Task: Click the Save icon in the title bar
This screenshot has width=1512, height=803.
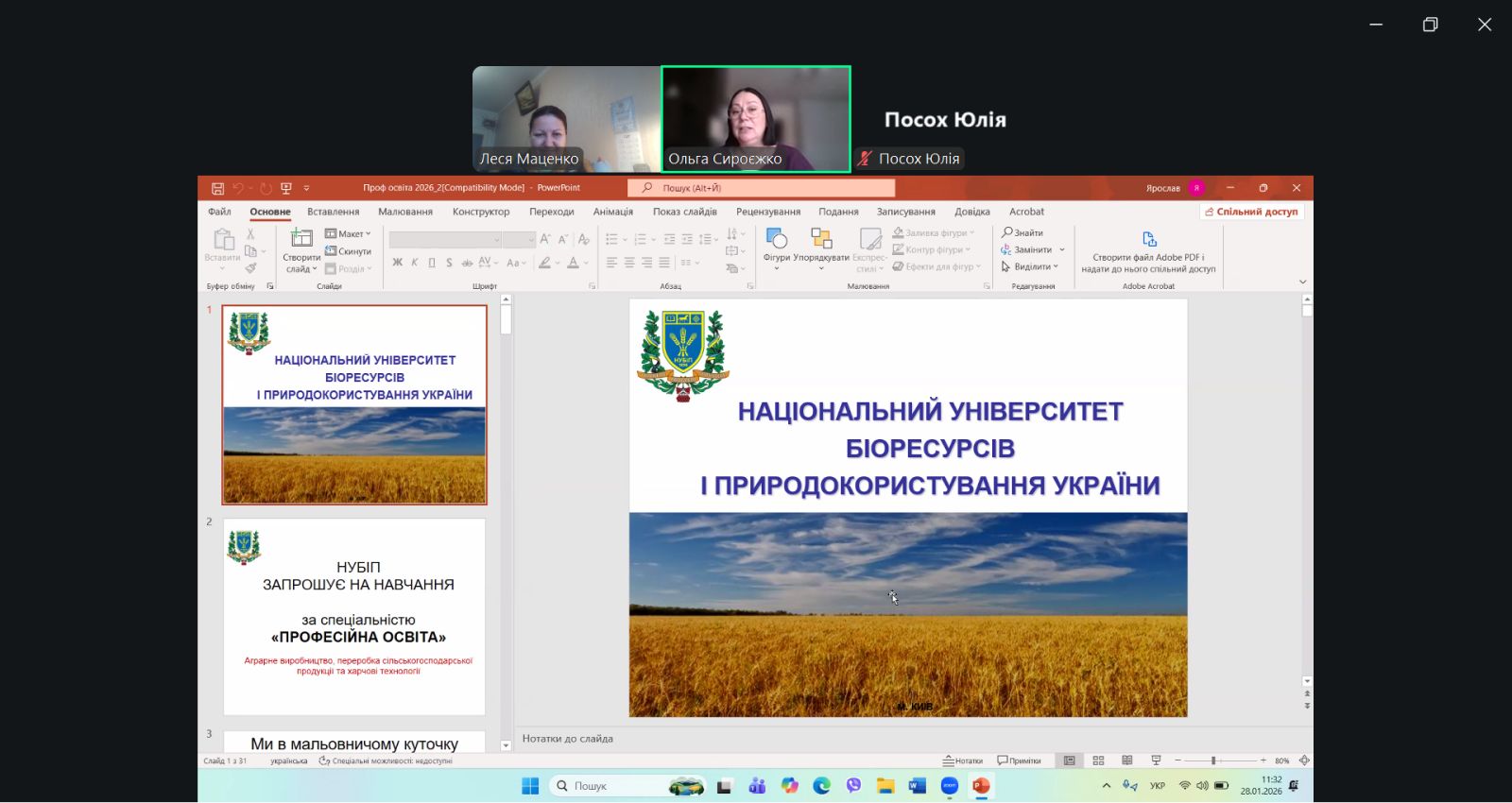Action: pos(217,188)
